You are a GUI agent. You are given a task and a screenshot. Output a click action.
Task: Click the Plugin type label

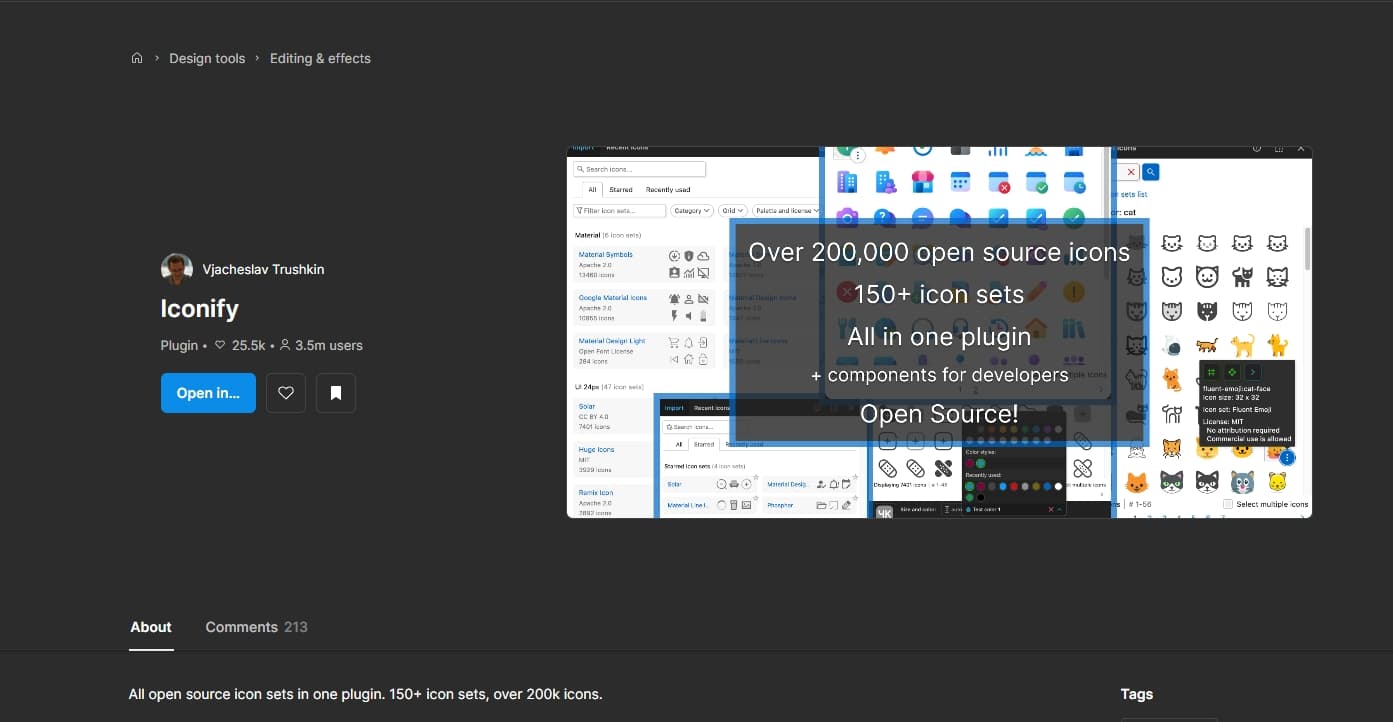tap(179, 345)
